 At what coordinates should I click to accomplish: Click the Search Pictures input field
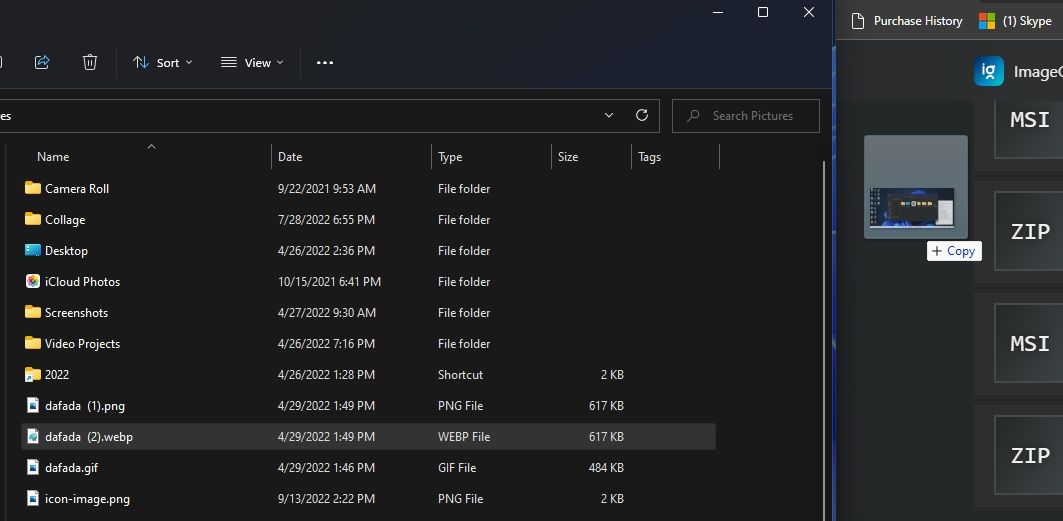click(752, 116)
